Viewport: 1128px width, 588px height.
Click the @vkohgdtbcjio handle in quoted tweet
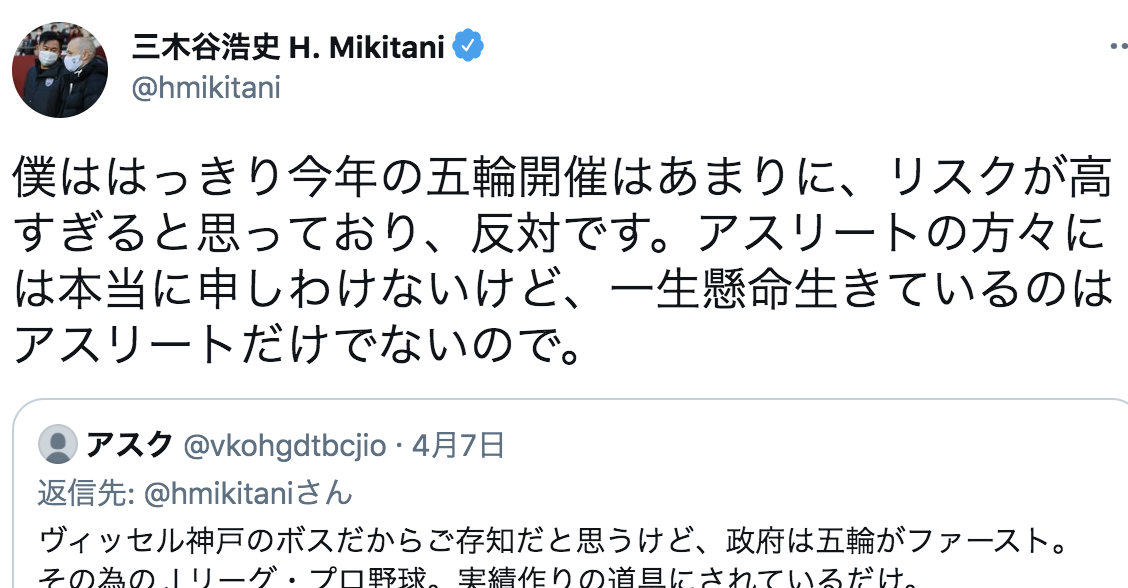coord(285,446)
